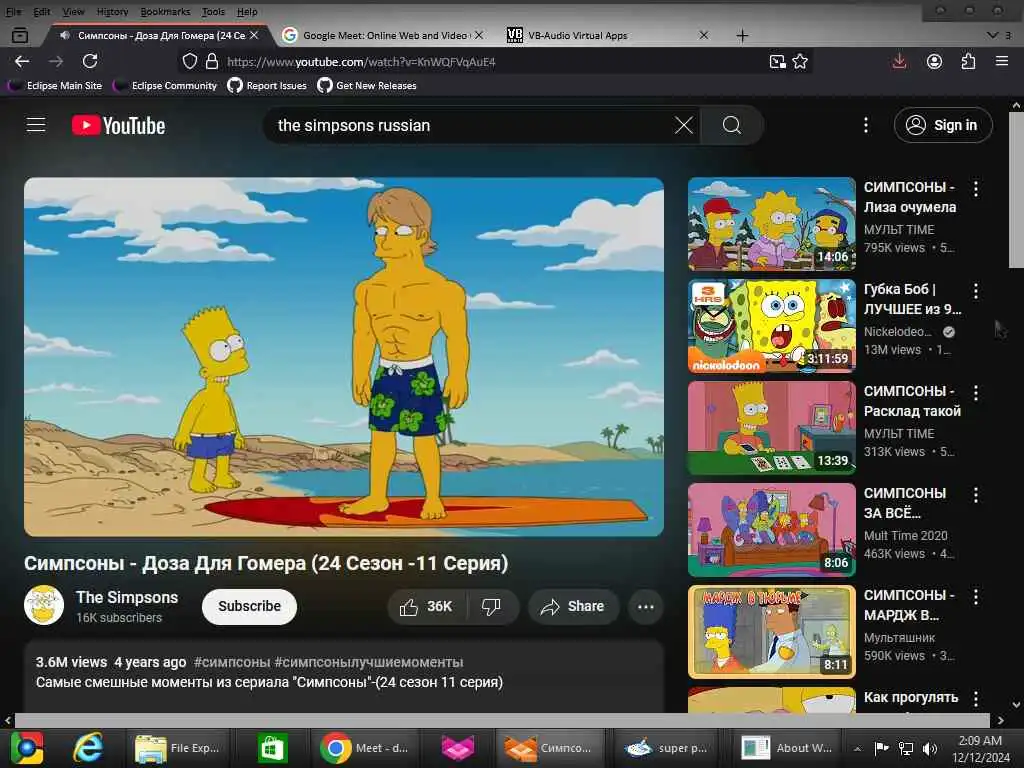Screen dimensions: 1024x768
Task: Open a new browser tab
Action: (x=743, y=35)
